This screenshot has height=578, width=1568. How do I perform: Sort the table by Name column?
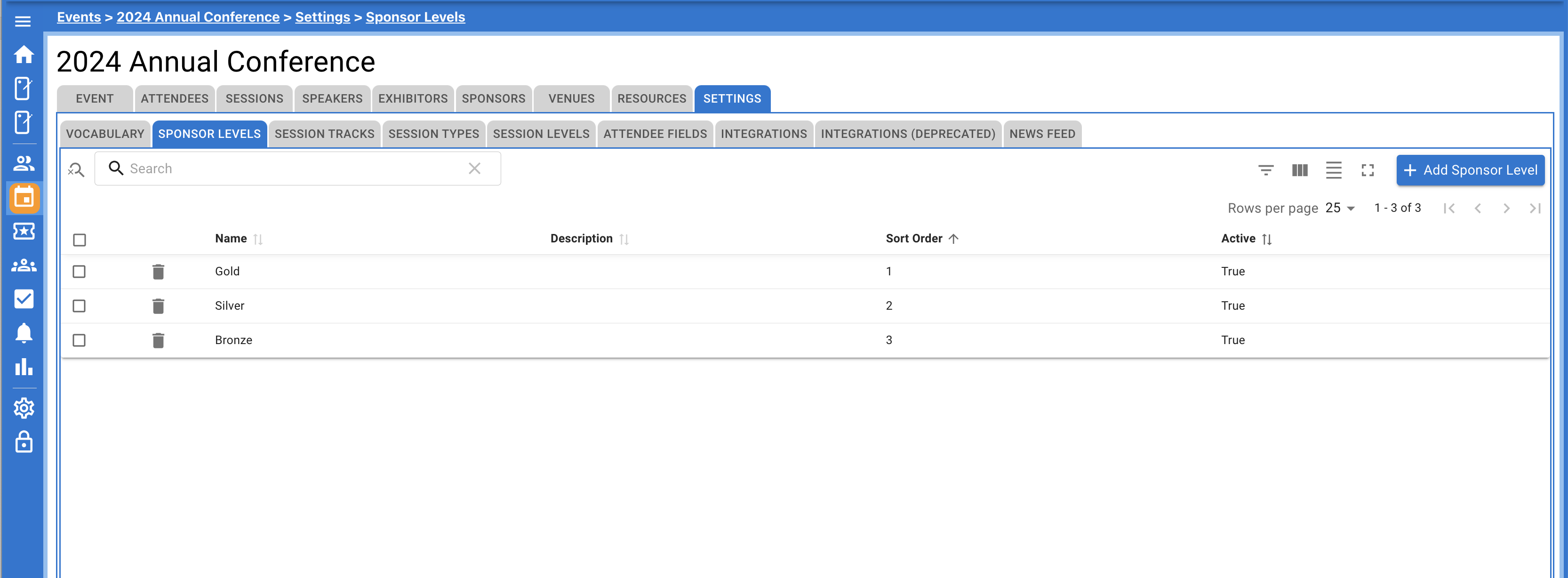point(258,239)
